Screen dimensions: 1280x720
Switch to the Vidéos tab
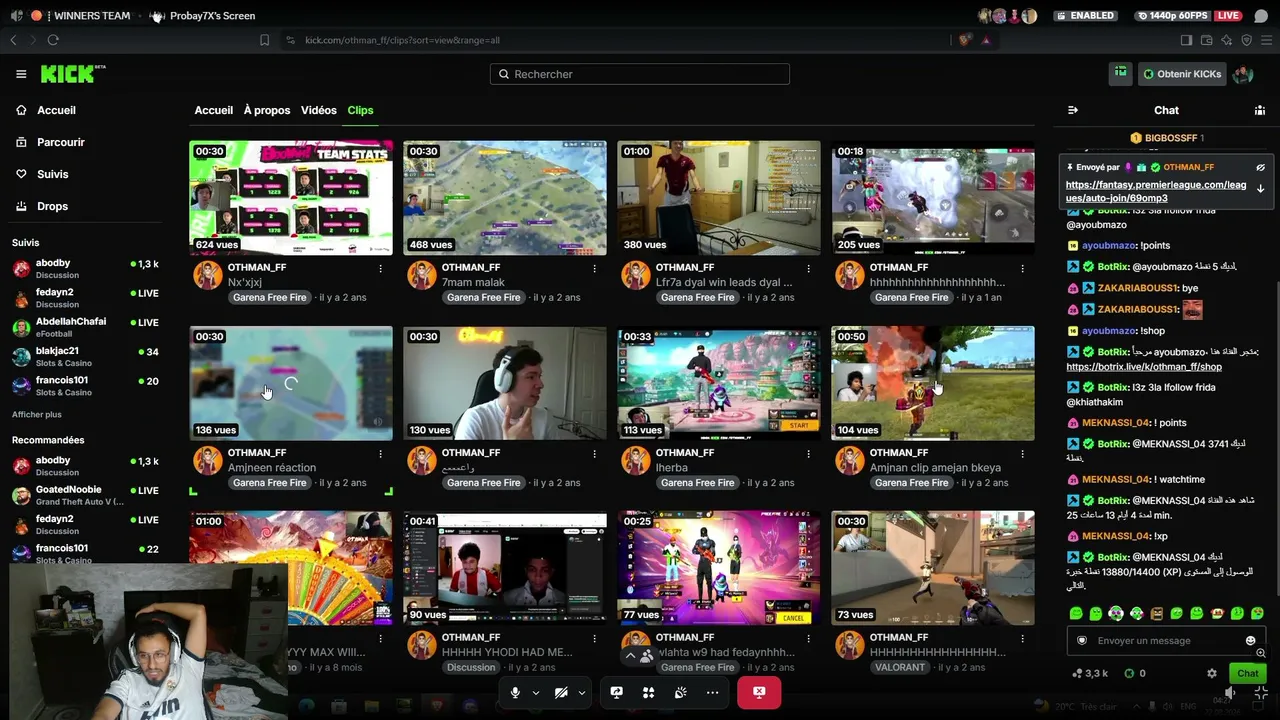tap(319, 110)
